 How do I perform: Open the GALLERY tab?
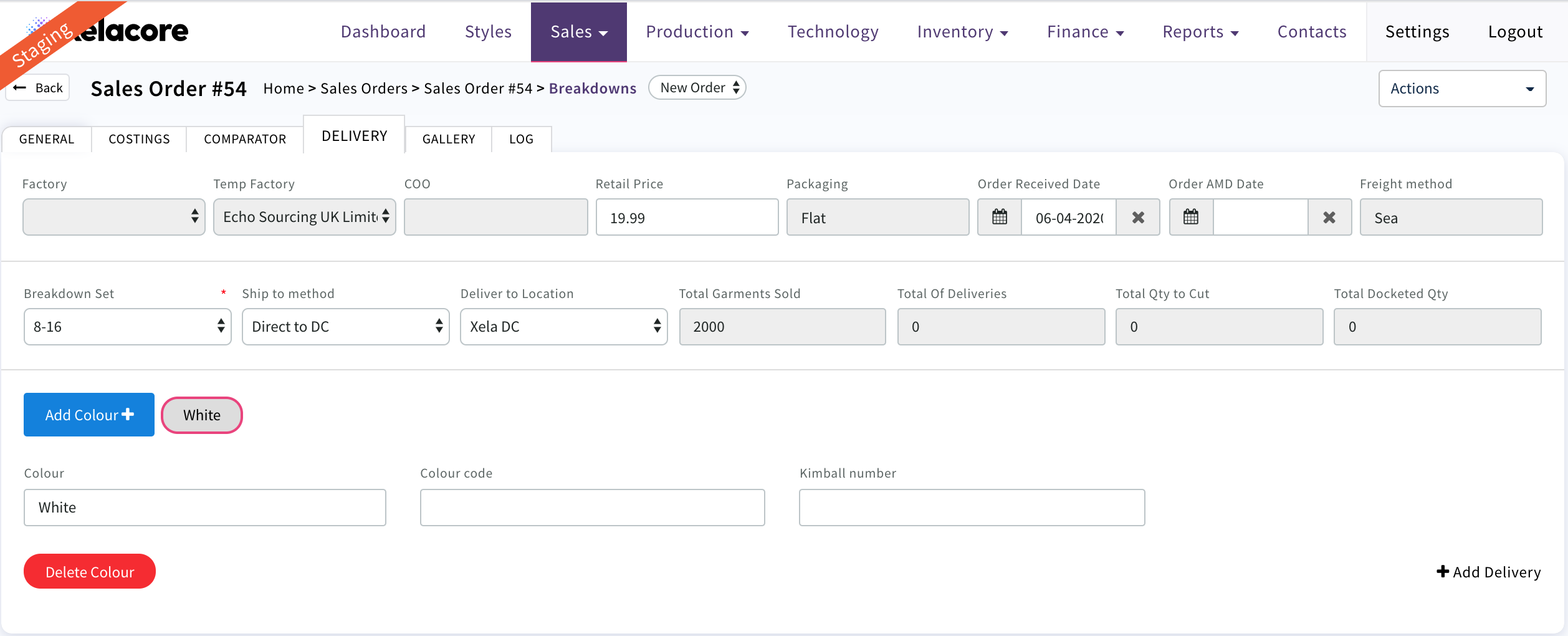click(449, 139)
